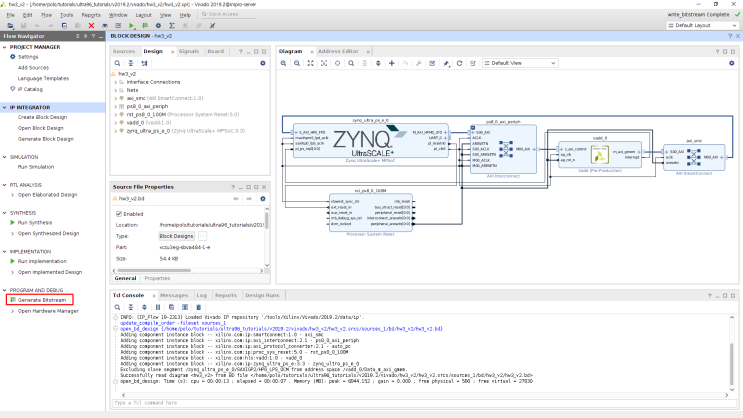Click Zoom Fit icon in Diagram toolbar
The height and width of the screenshot is (418, 743).
tap(309, 63)
